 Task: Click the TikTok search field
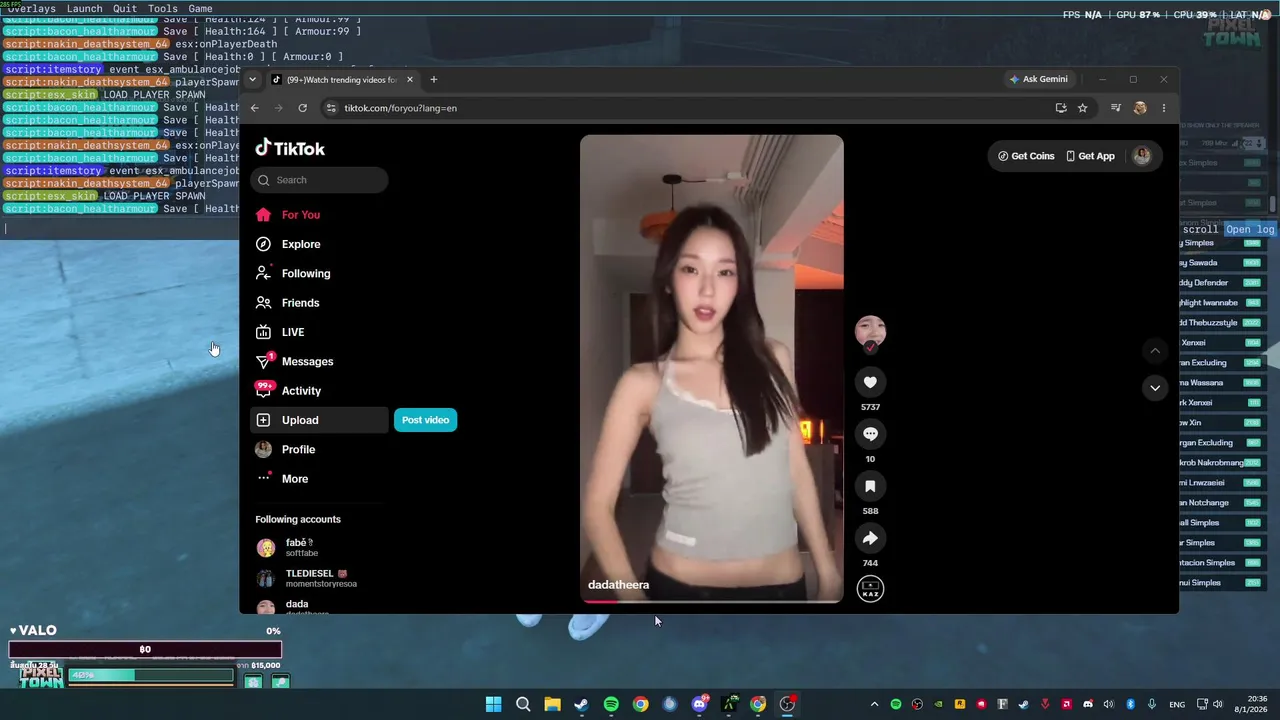click(319, 180)
